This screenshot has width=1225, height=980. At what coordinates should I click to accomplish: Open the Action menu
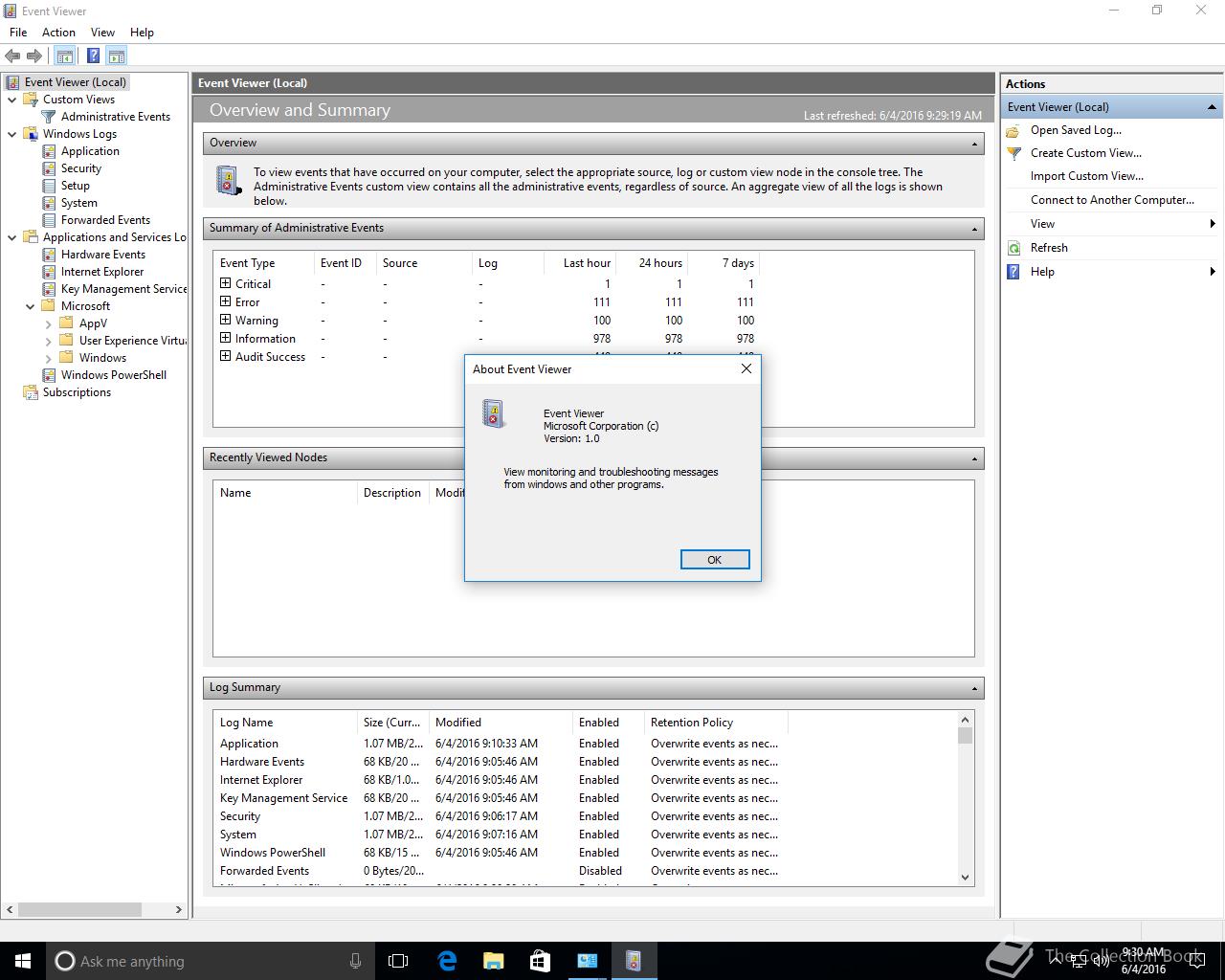[58, 33]
